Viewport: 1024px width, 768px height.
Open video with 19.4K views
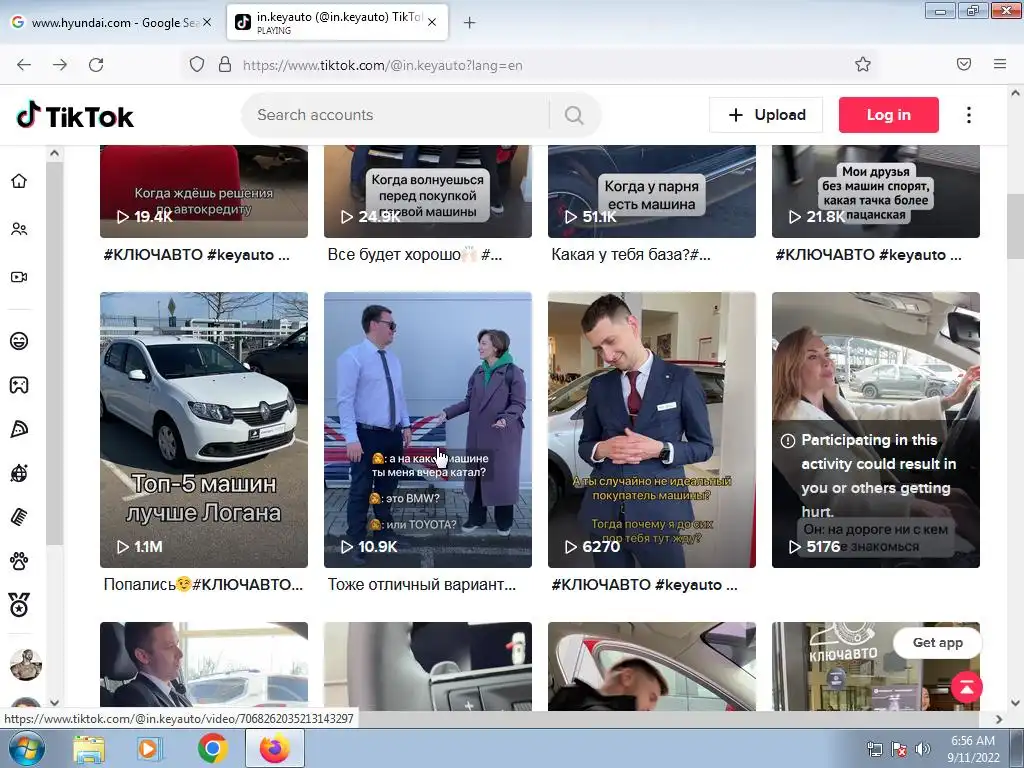[x=204, y=191]
